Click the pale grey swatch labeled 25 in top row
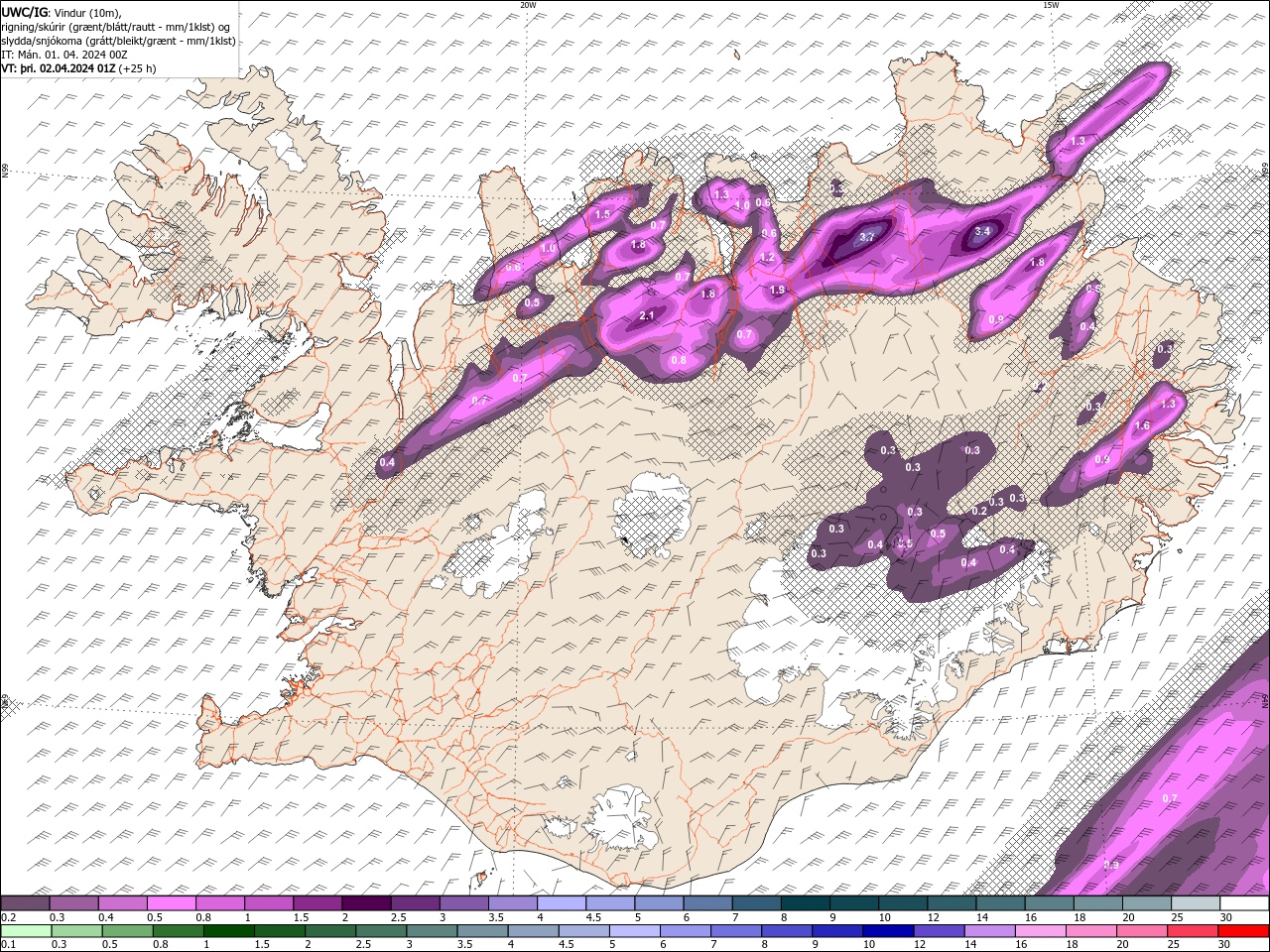Viewport: 1270px width, 952px height. (1196, 903)
